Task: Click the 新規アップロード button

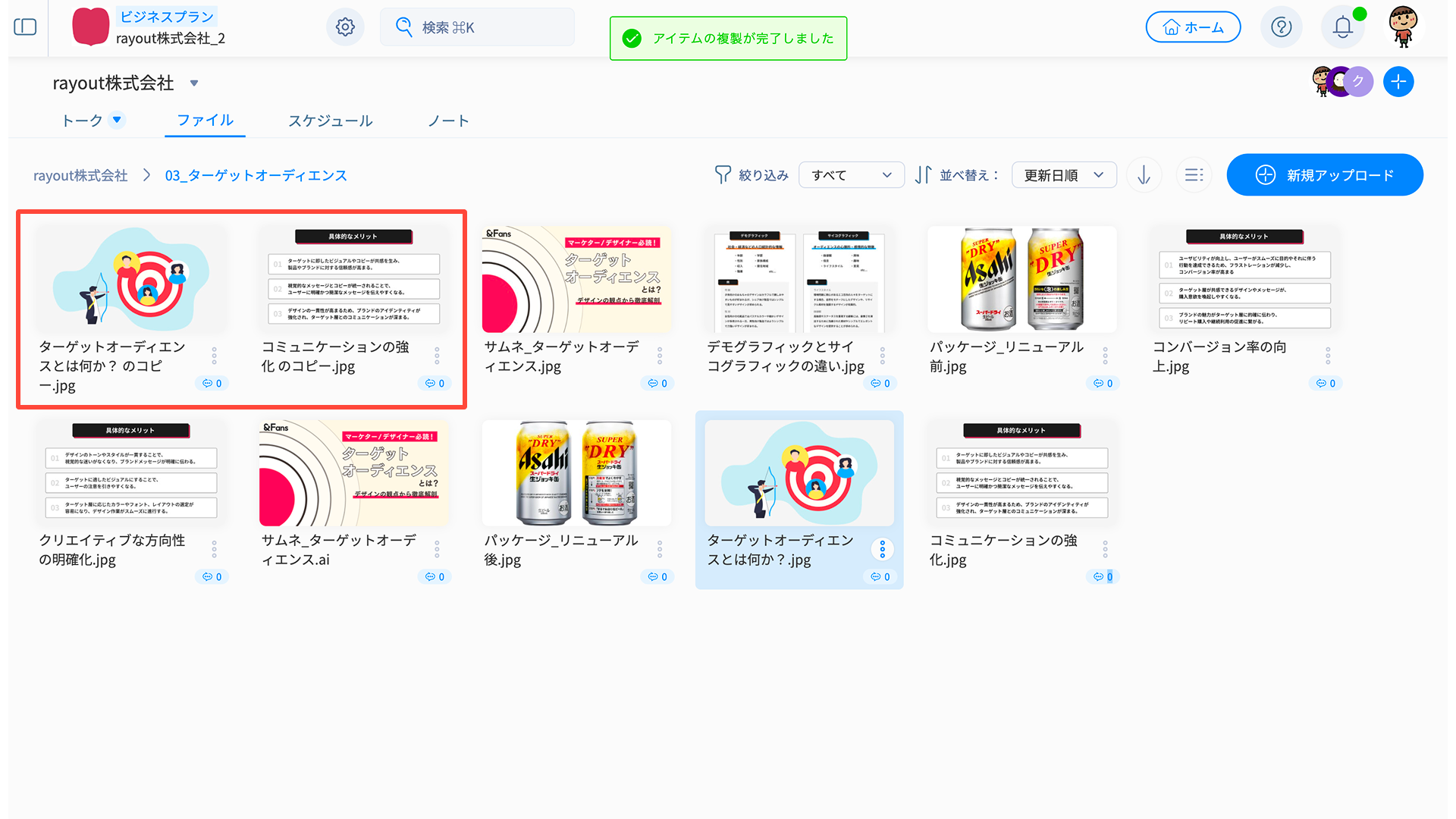Action: pyautogui.click(x=1324, y=175)
